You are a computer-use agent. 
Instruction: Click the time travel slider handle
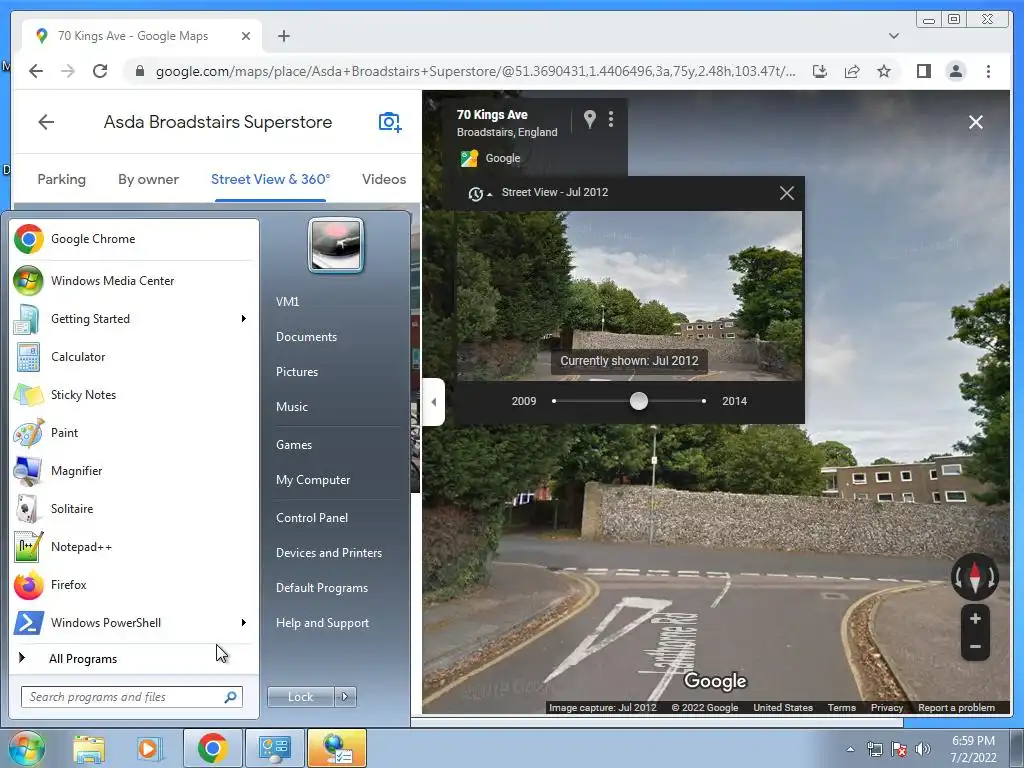point(639,401)
